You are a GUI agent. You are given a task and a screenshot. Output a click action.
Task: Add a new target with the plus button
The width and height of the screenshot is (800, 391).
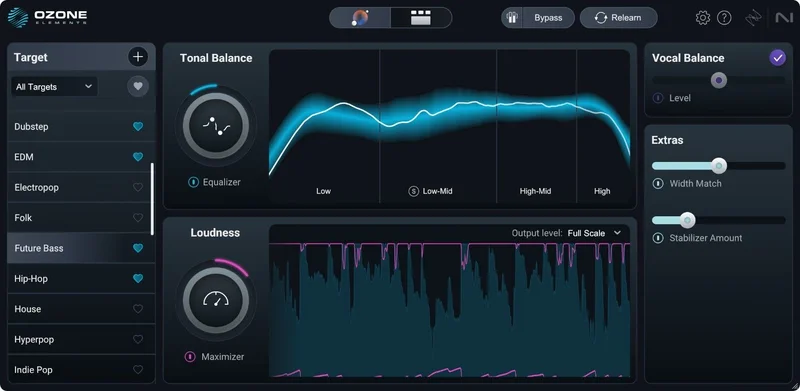(x=138, y=57)
